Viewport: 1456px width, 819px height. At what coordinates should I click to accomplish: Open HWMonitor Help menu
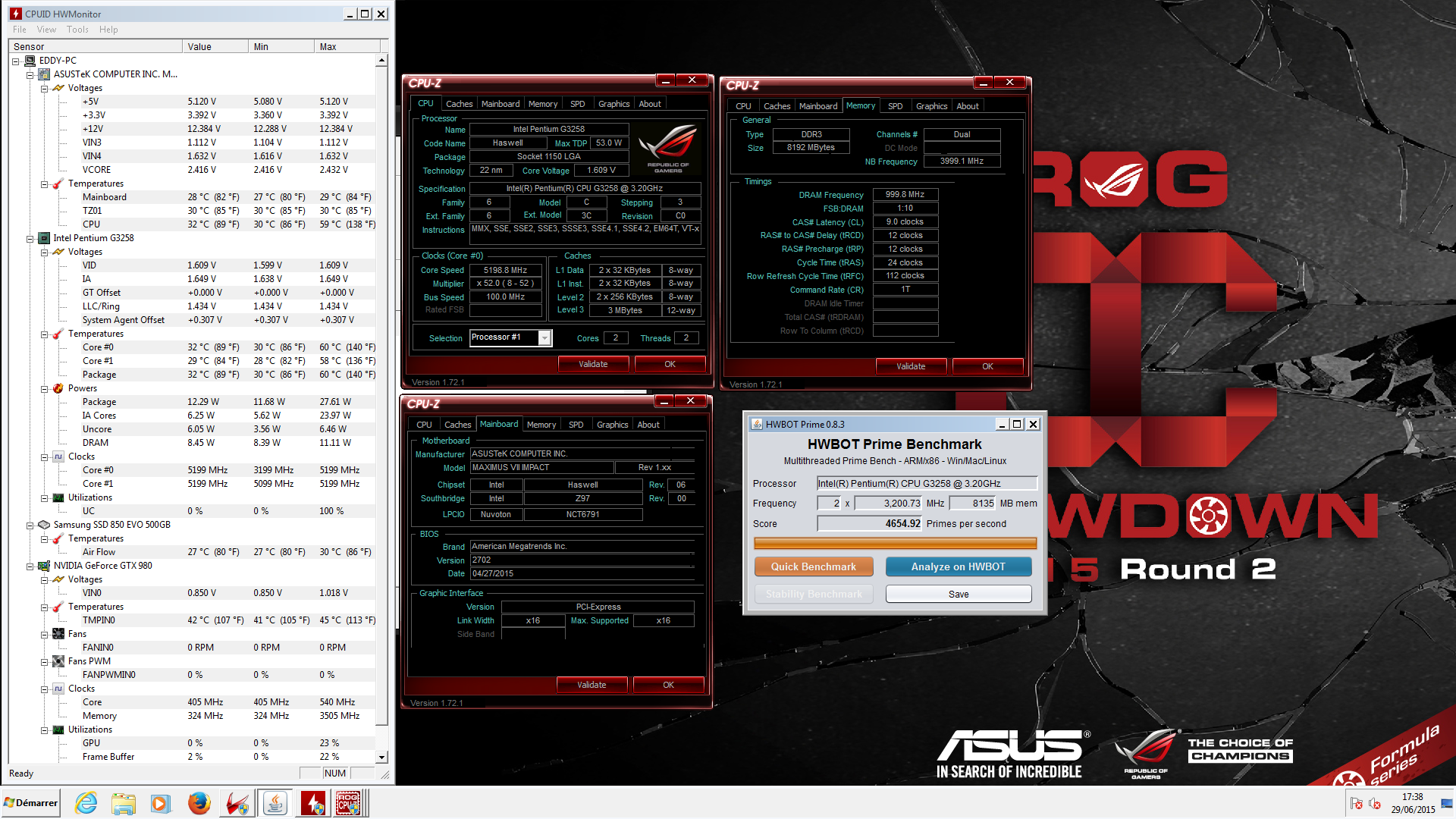[108, 30]
